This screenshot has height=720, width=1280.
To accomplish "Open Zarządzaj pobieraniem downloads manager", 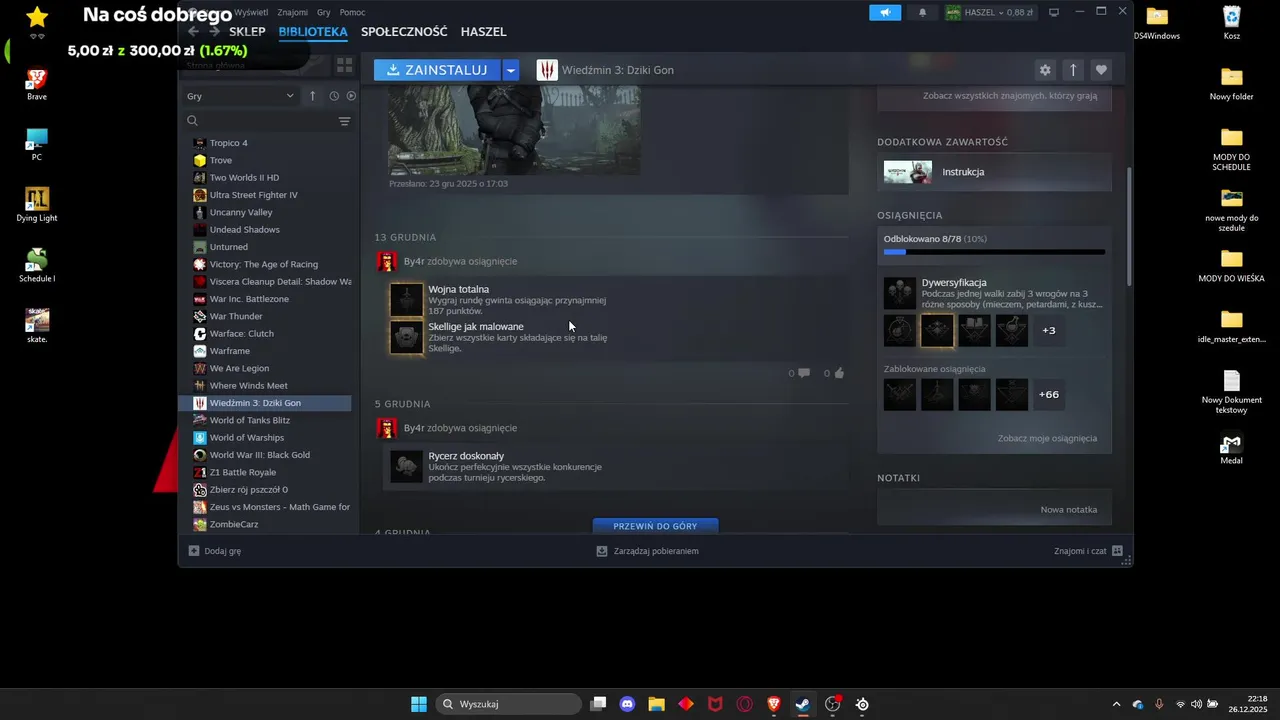I will click(647, 551).
